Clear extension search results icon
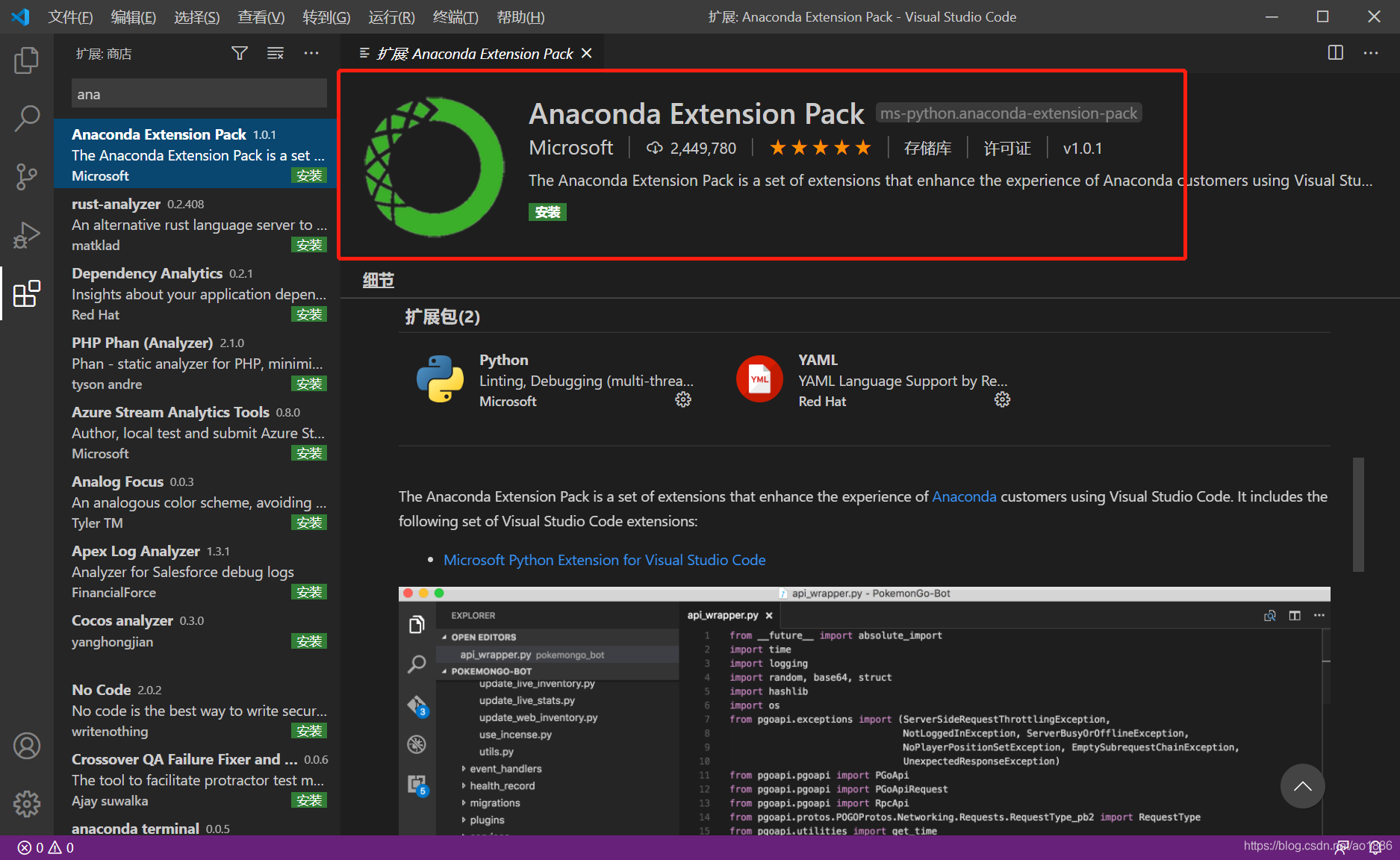 point(276,53)
